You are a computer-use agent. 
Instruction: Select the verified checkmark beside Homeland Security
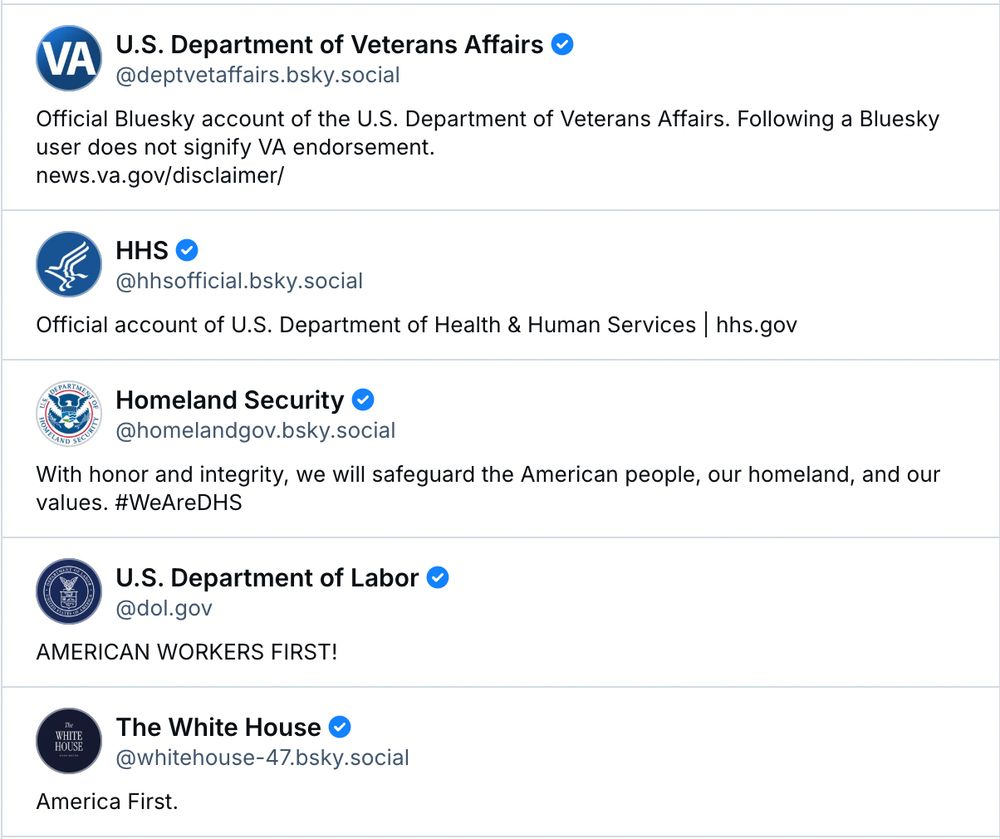pos(362,400)
